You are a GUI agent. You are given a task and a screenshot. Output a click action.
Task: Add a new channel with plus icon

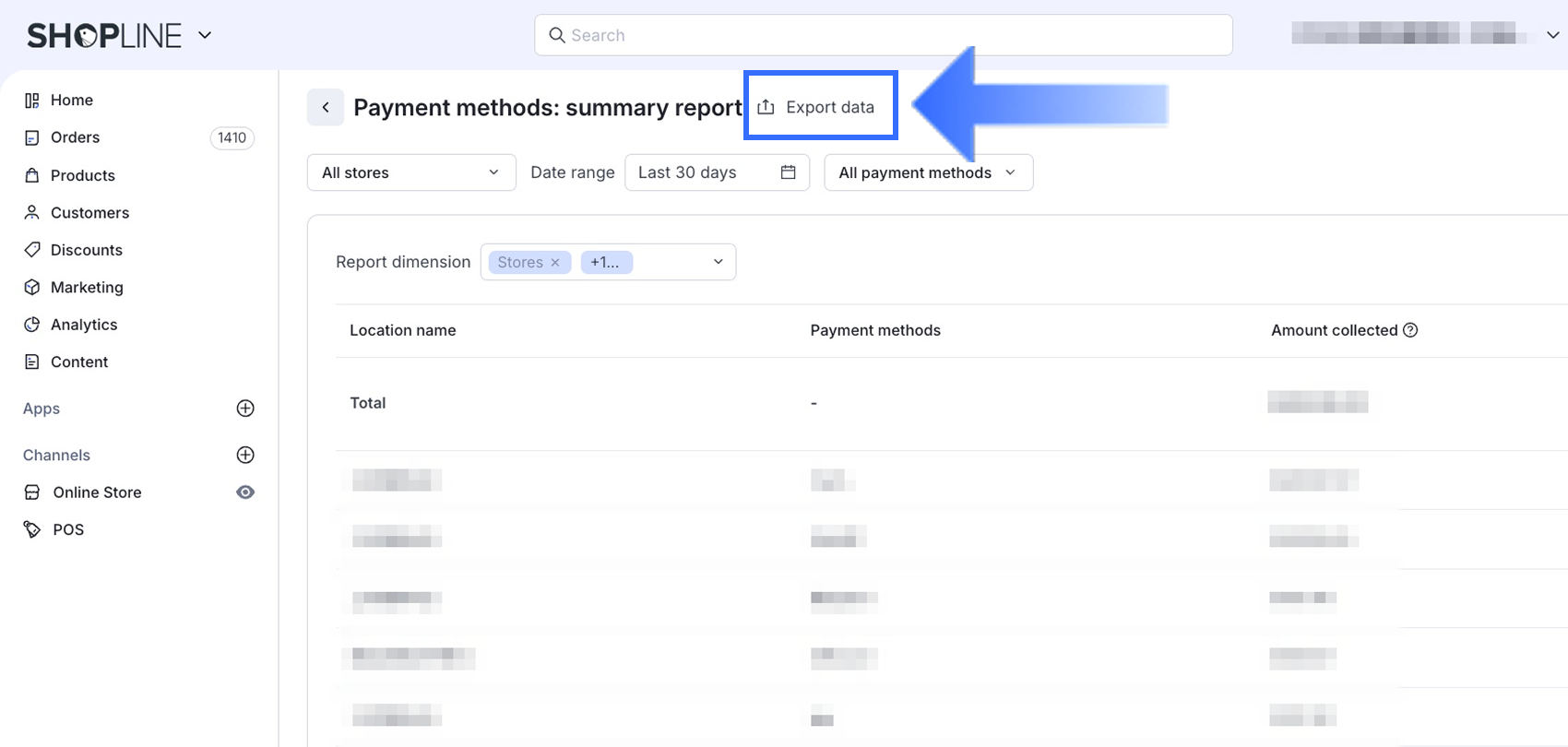click(x=245, y=455)
